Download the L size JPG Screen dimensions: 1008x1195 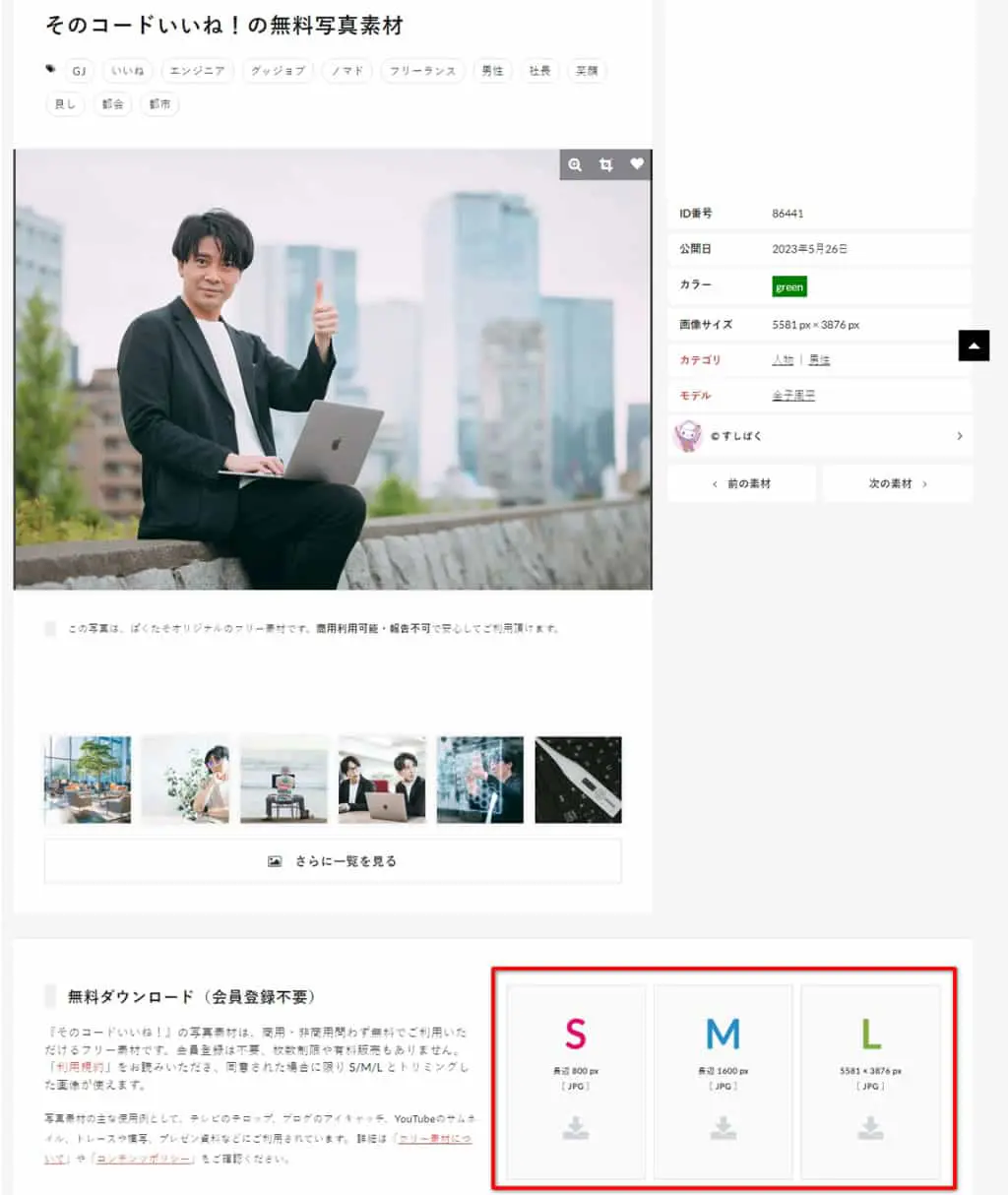click(870, 1082)
